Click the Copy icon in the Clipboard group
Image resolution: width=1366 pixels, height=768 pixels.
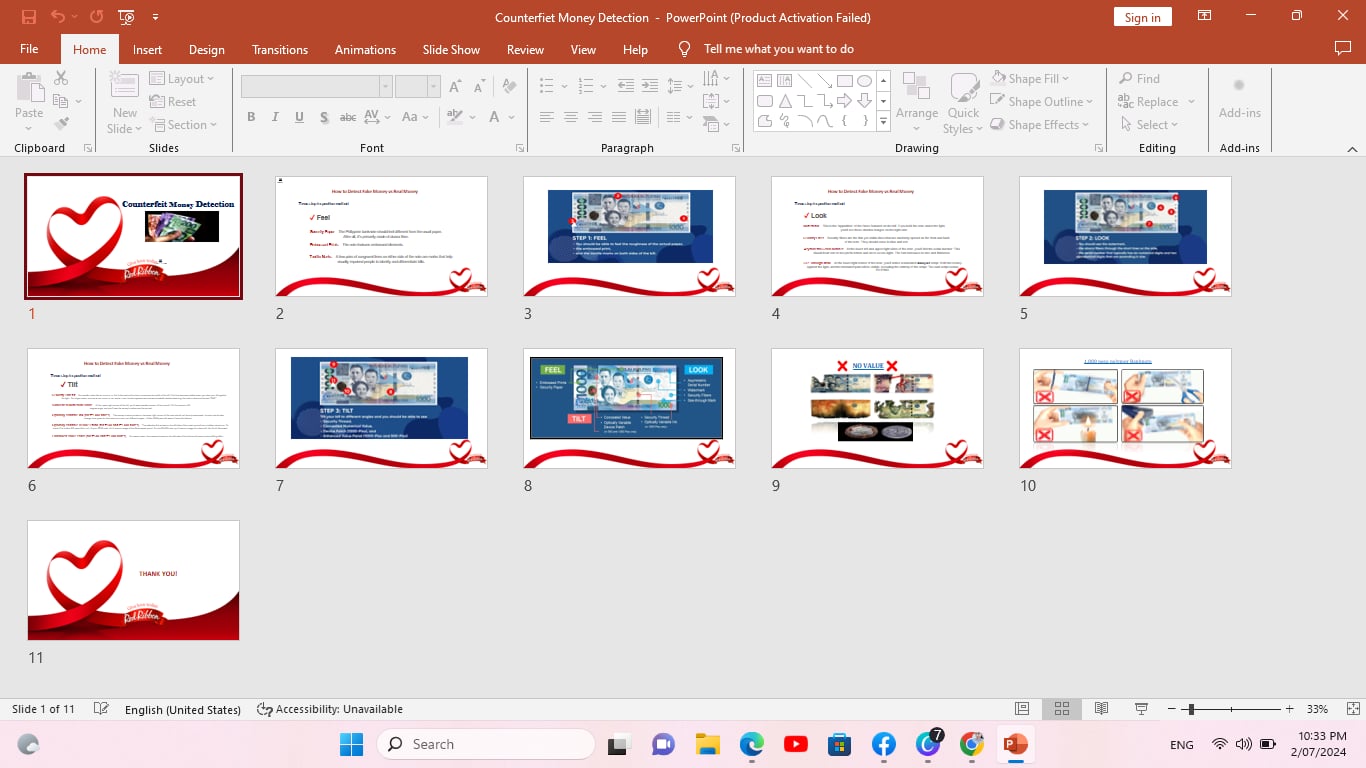(61, 101)
